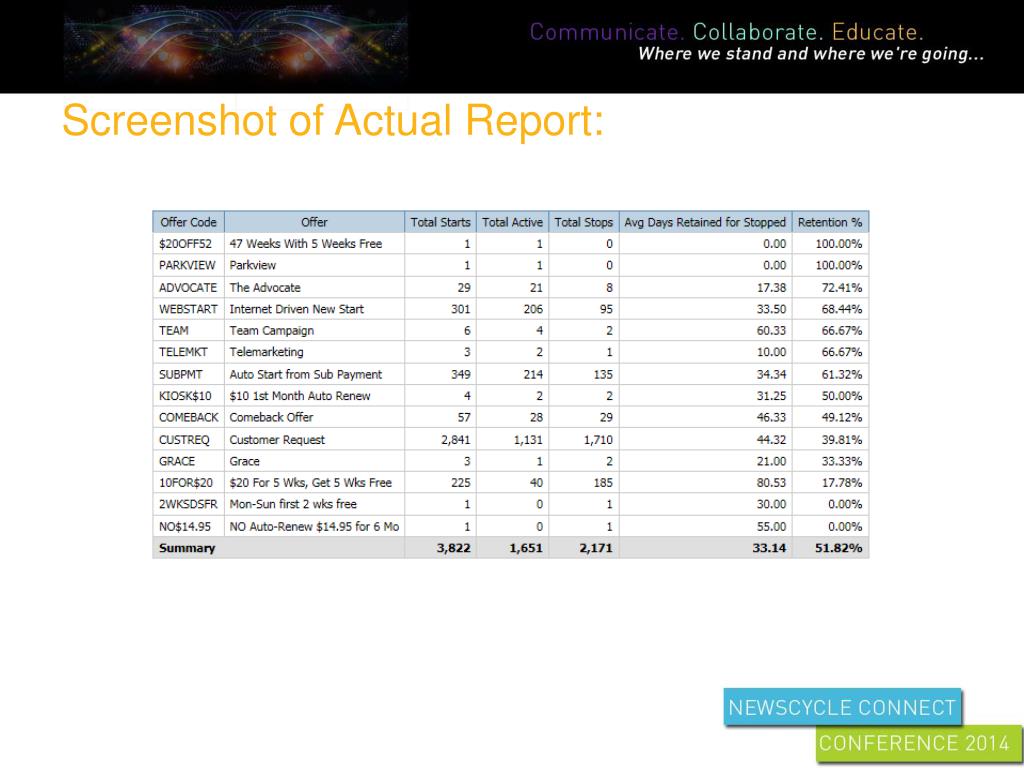Select the TELEMKT offer code cell
The height and width of the screenshot is (768, 1024).
click(188, 352)
